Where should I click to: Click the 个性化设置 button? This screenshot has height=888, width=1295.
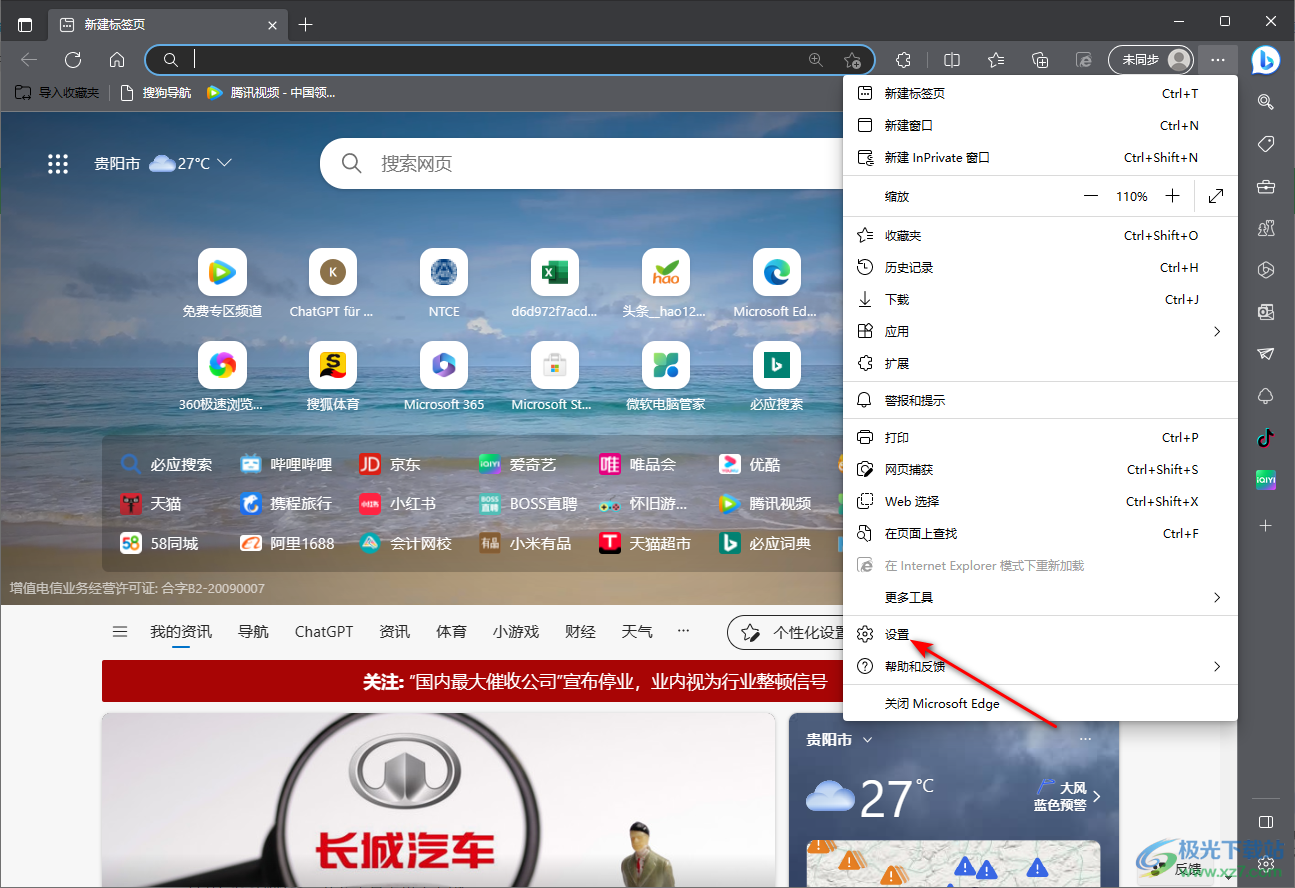click(x=787, y=632)
